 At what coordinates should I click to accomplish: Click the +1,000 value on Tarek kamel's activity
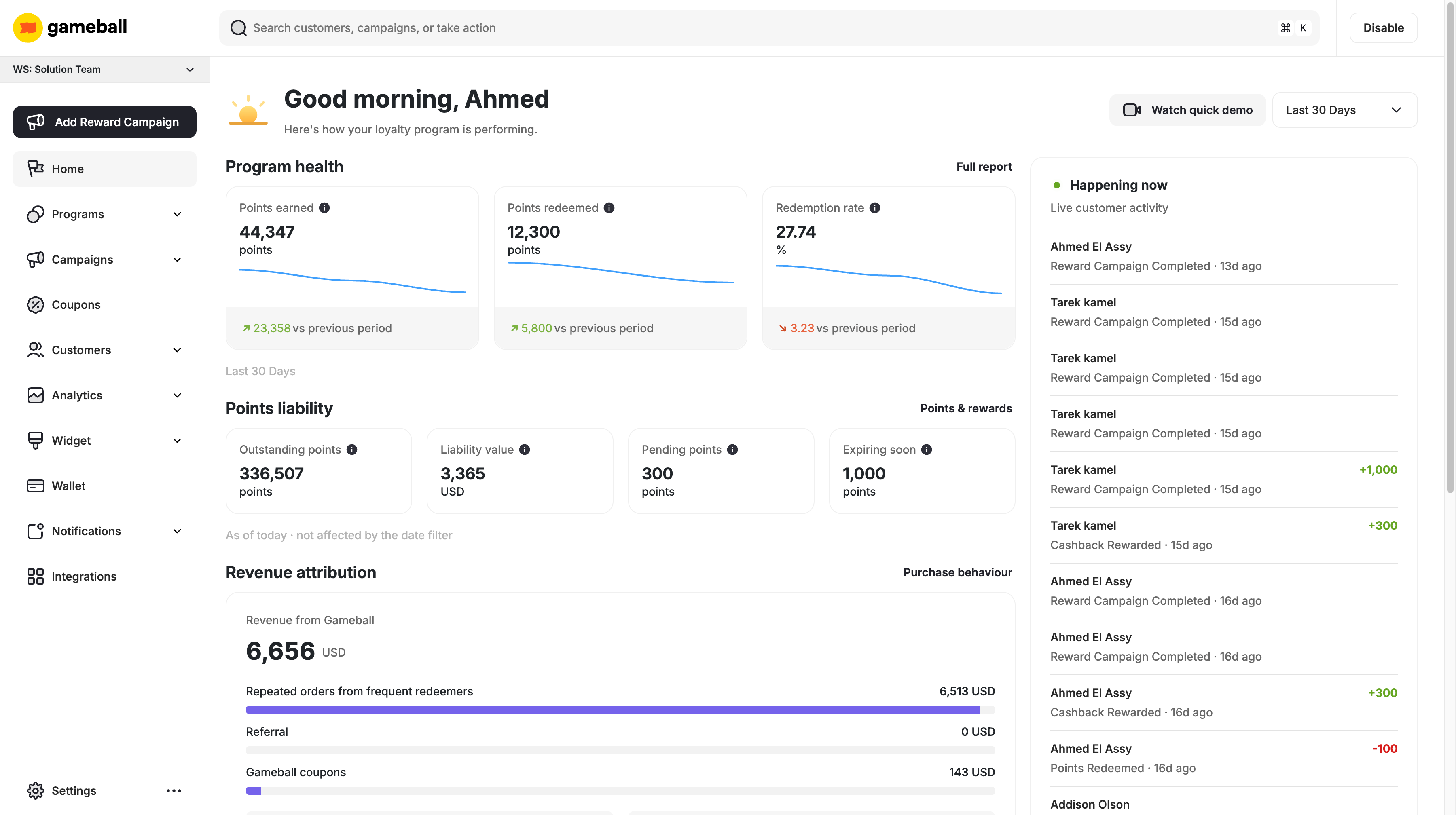(1378, 469)
